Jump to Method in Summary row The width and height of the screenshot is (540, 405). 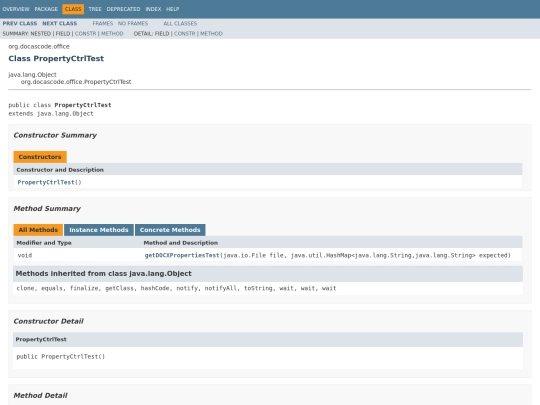pos(112,33)
